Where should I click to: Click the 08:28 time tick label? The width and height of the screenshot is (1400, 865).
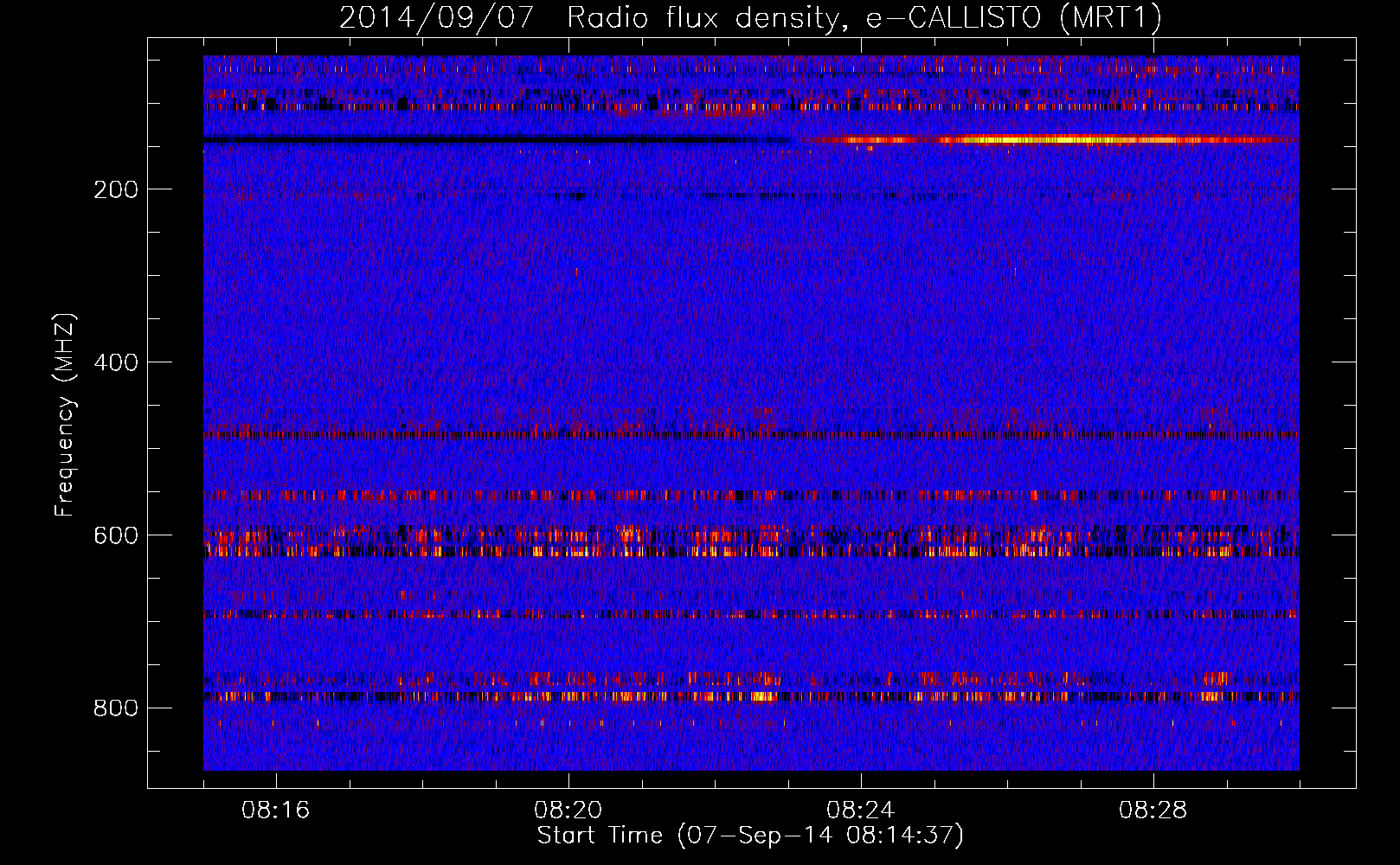click(1153, 811)
